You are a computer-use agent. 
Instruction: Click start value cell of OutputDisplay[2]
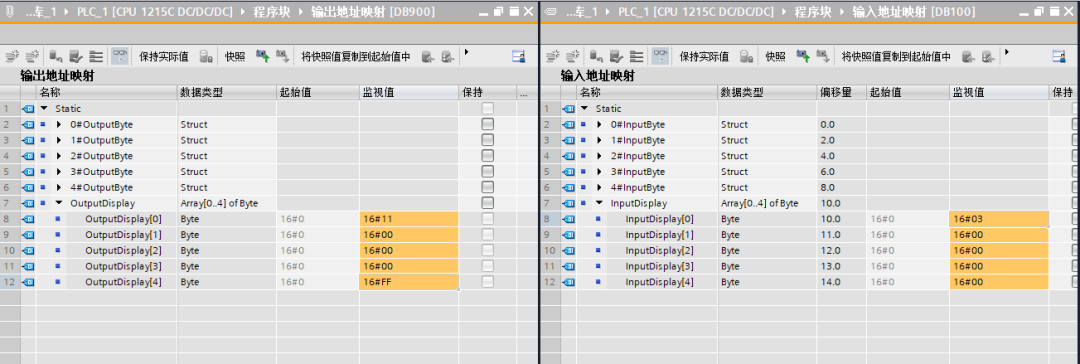[318, 250]
